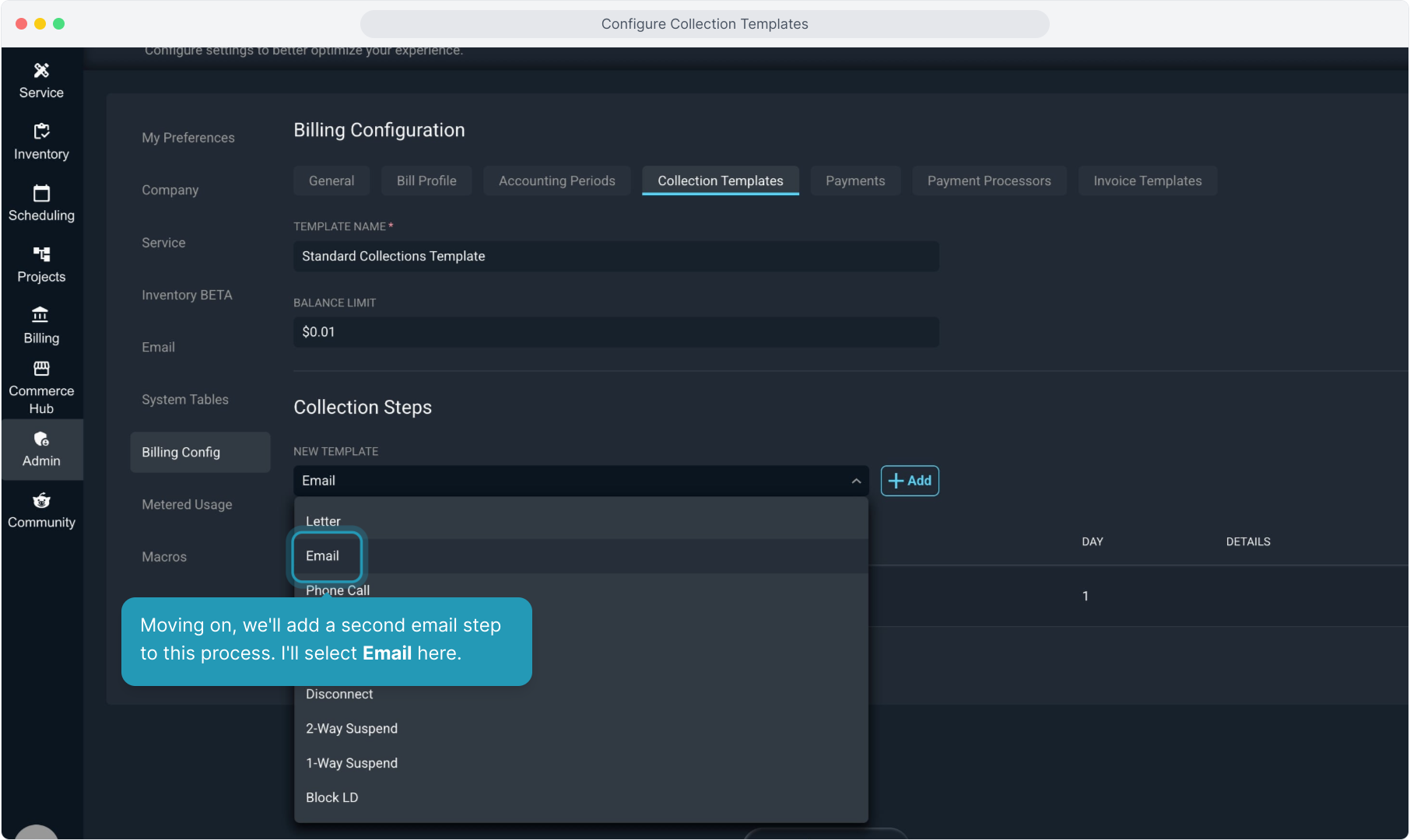Select 2-Way Suspend from the list
This screenshot has width=1410, height=840.
pos(352,729)
